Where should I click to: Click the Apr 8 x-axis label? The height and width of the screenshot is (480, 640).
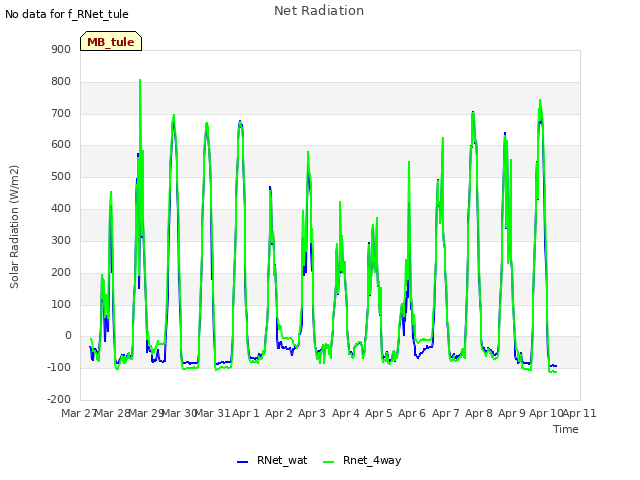(x=479, y=413)
